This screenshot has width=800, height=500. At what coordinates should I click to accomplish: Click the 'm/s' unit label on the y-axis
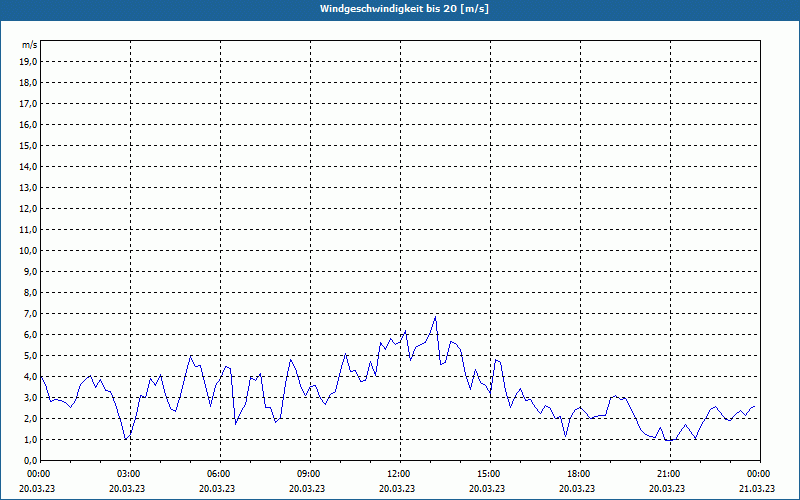(30, 45)
